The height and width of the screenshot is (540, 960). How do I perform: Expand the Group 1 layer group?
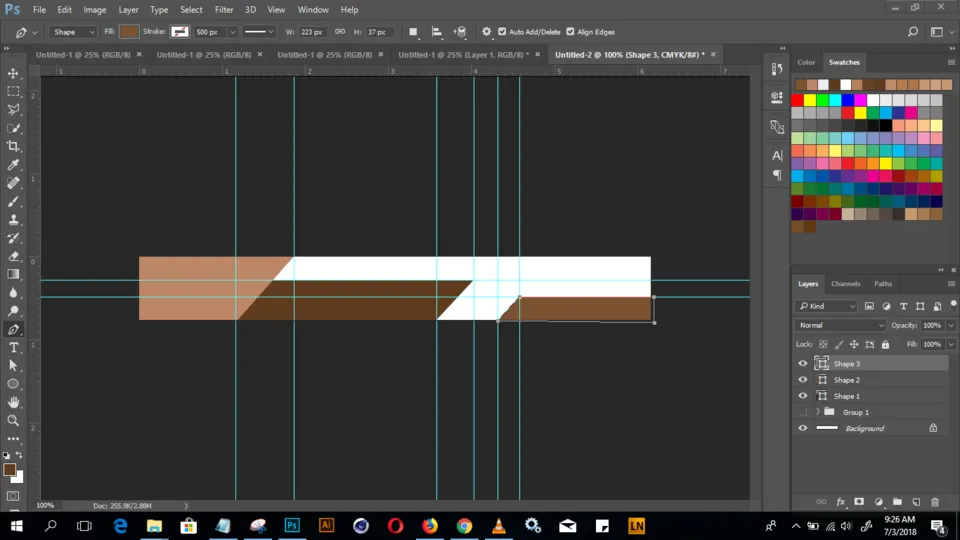point(817,412)
